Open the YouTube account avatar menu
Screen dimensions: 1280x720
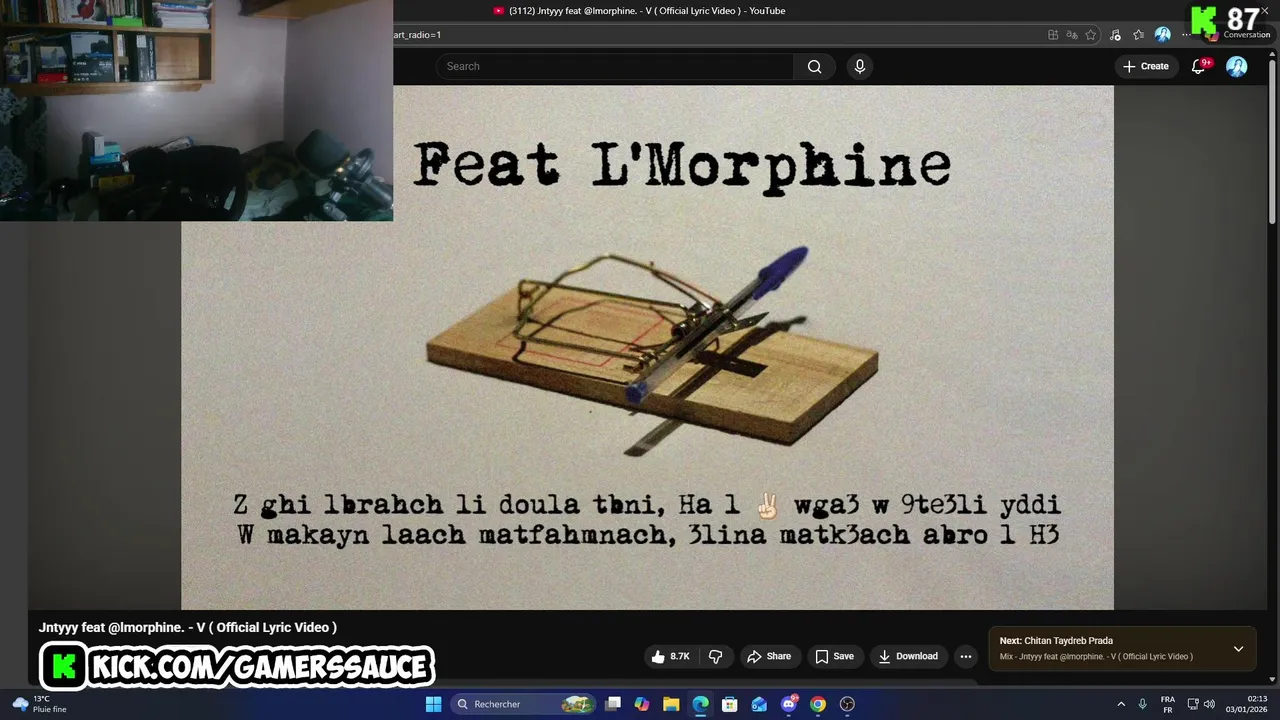tap(1237, 66)
